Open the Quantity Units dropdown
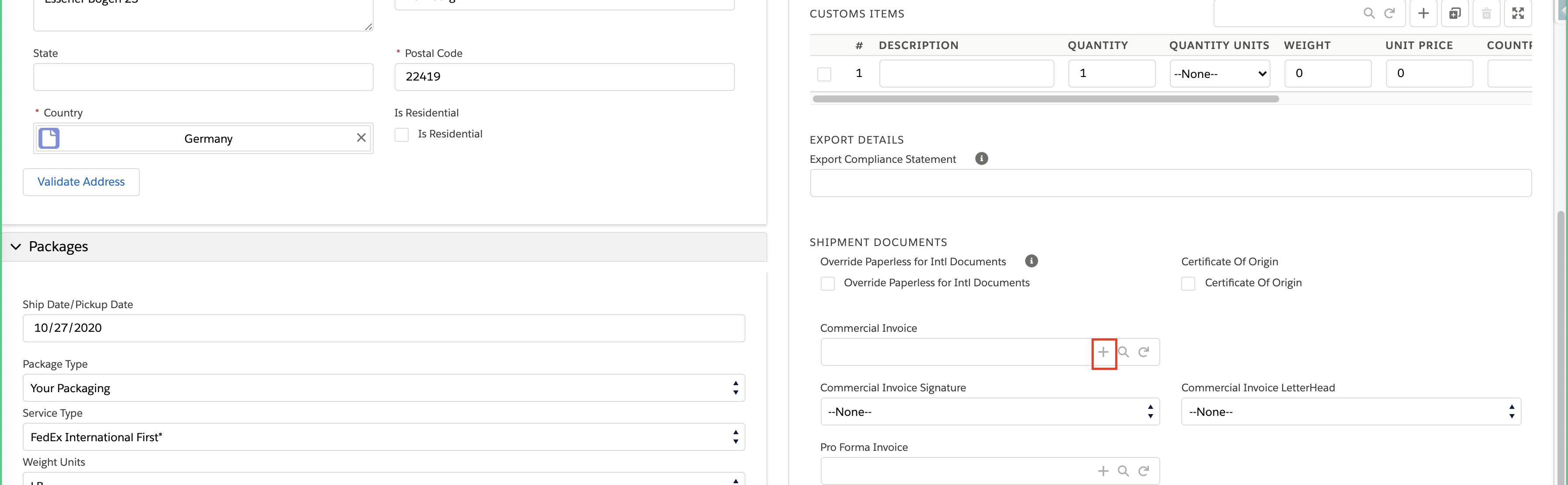Viewport: 1568px width, 485px height. point(1220,74)
